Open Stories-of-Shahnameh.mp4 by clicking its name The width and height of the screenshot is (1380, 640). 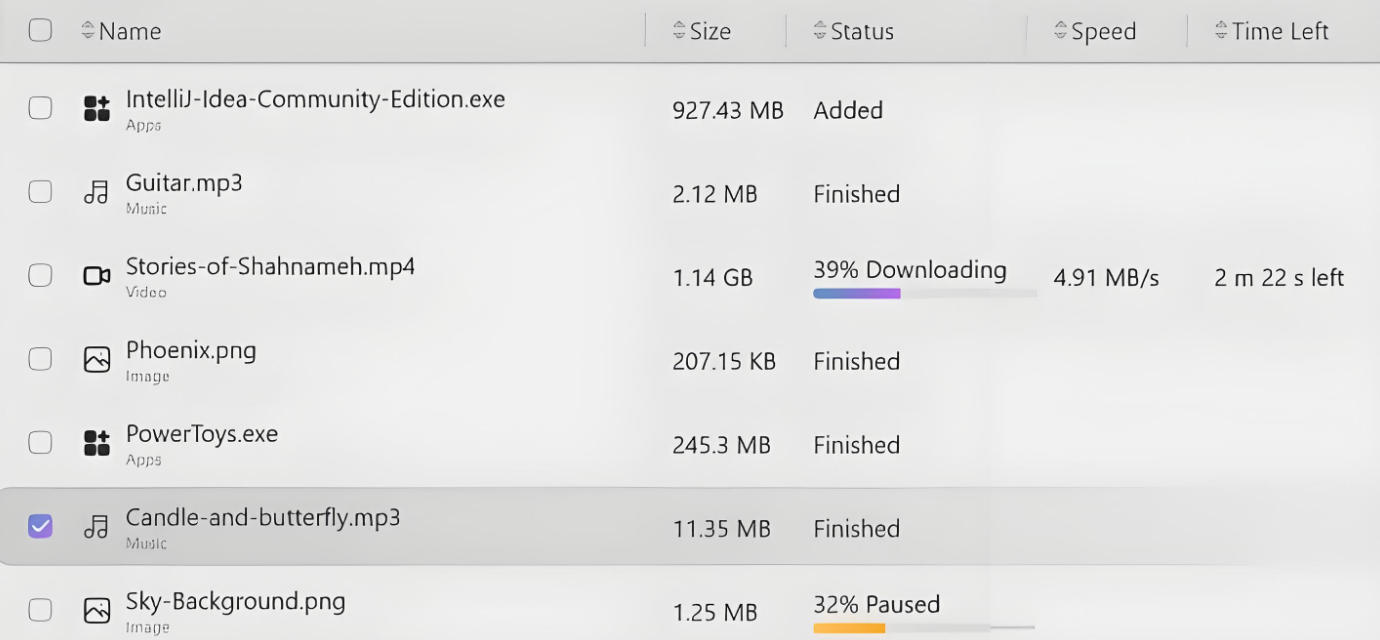click(268, 267)
